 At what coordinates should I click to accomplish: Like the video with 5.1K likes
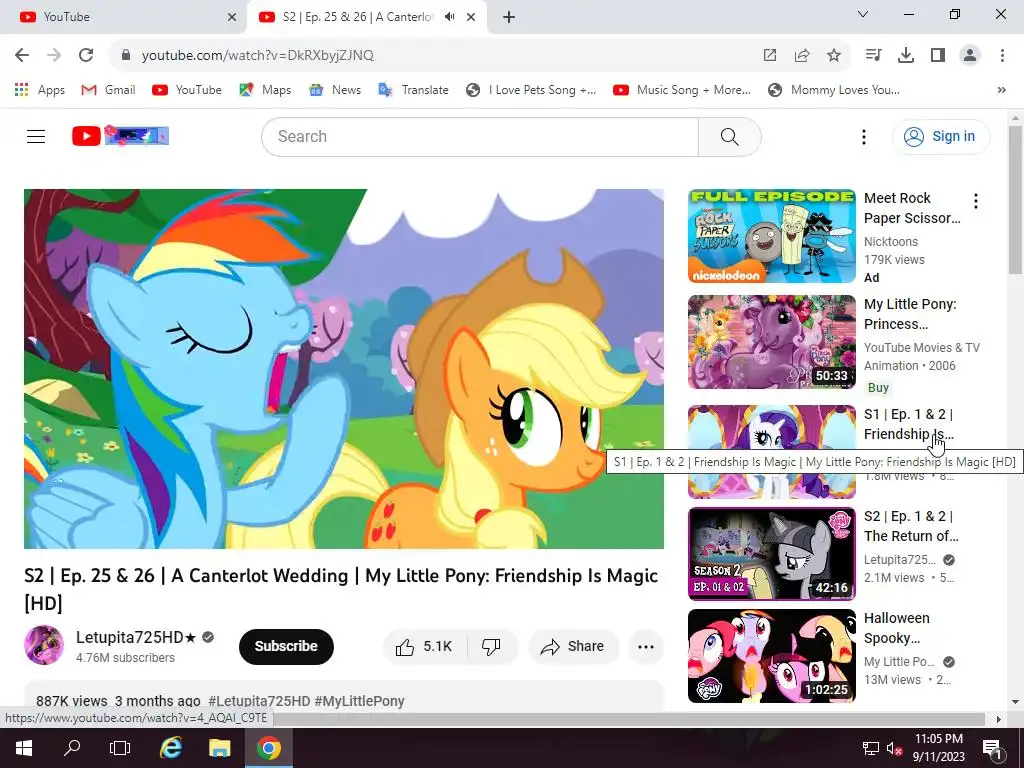pyautogui.click(x=424, y=647)
